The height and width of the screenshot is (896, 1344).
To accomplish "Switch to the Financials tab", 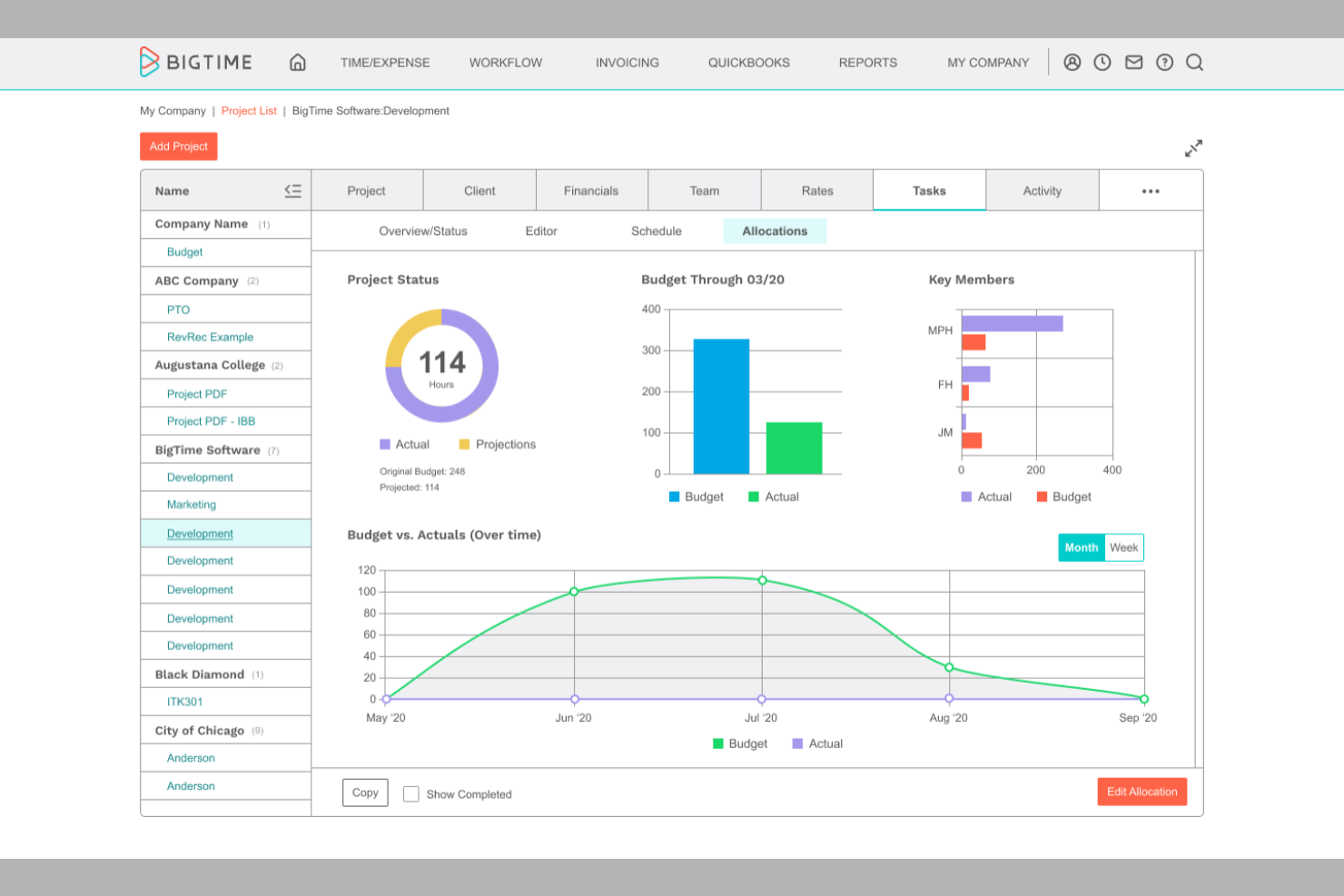I will pyautogui.click(x=591, y=191).
